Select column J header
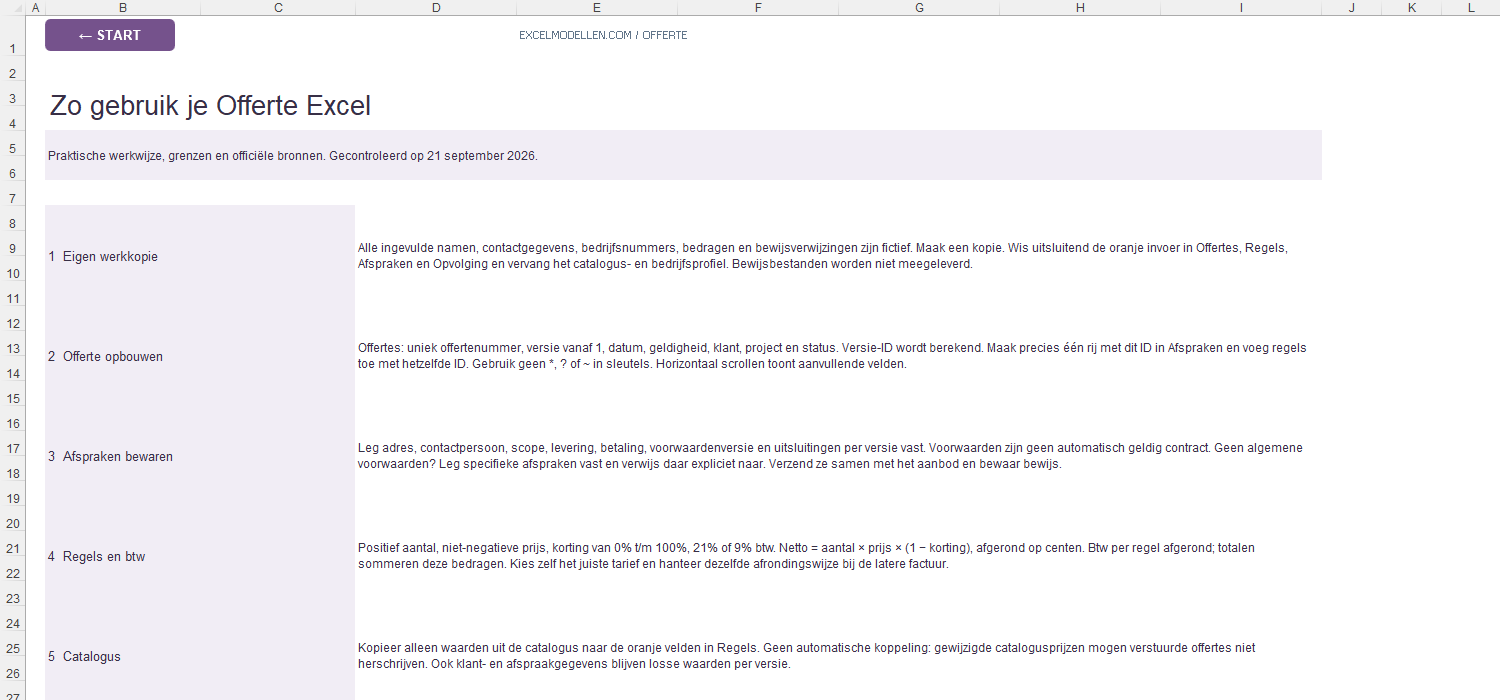Screen dimensions: 1500x700 [1351, 8]
